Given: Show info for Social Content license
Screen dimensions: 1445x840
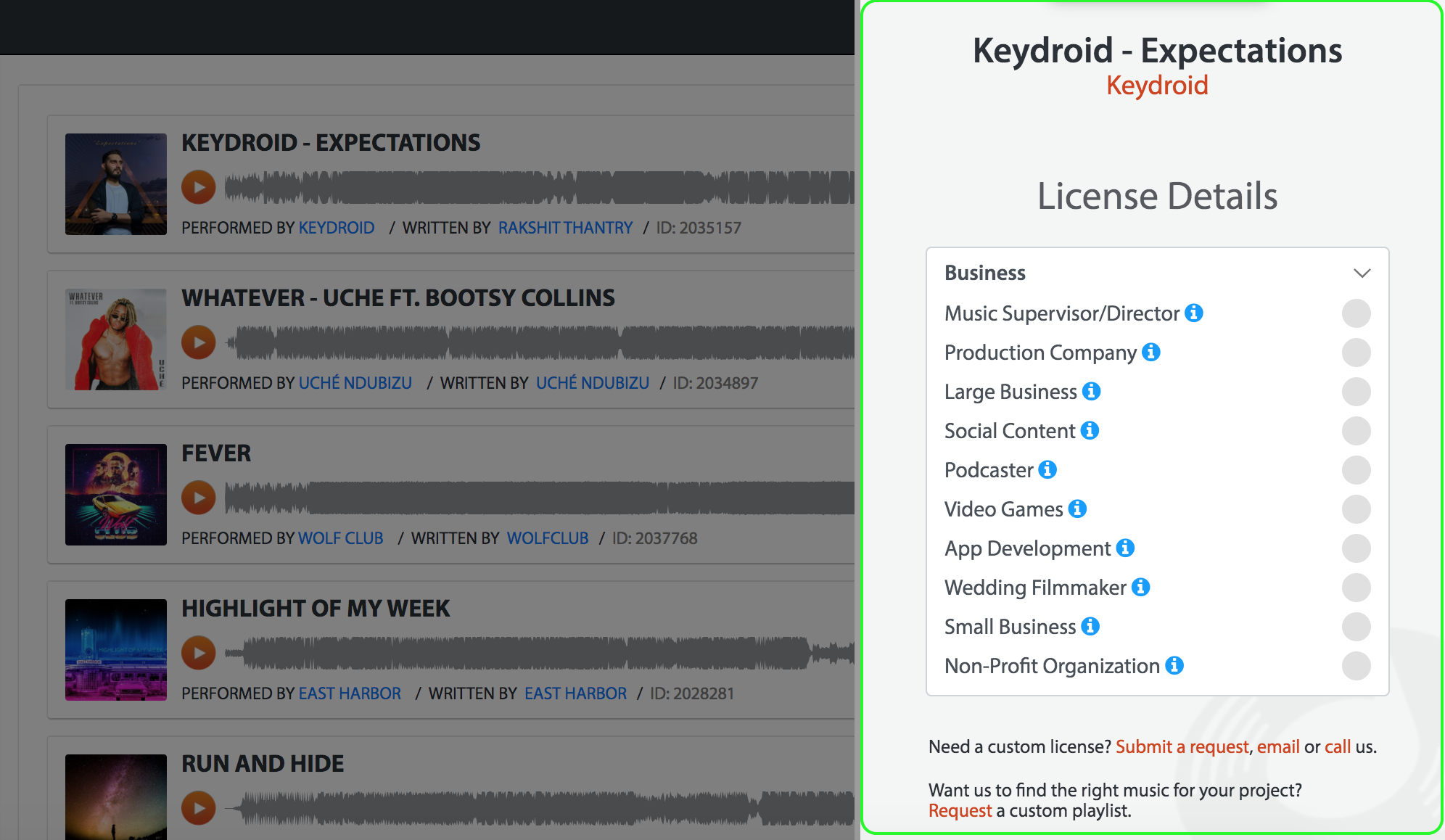Looking at the screenshot, I should tap(1090, 430).
